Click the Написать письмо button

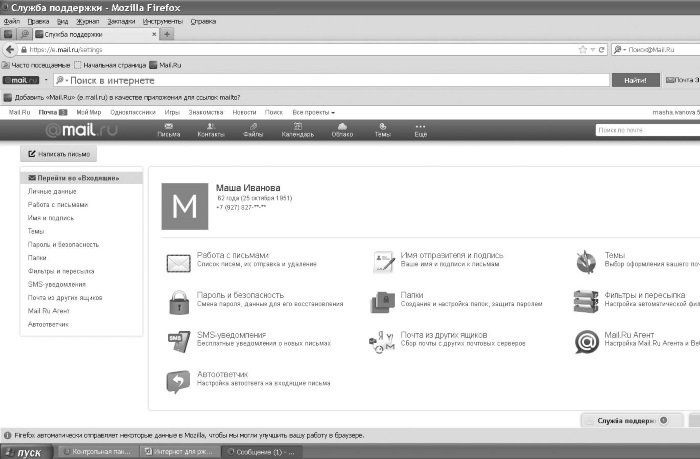(x=59, y=154)
